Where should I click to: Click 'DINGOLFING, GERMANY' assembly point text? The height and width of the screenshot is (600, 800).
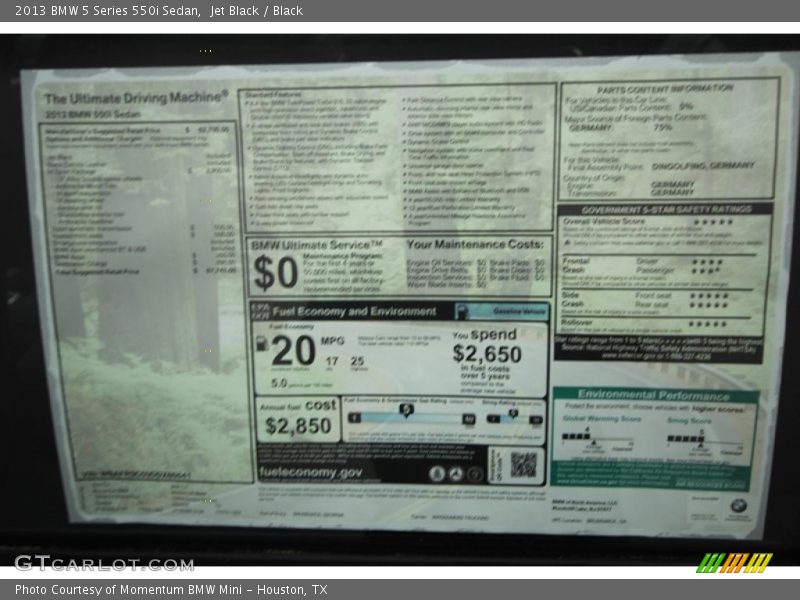click(703, 166)
